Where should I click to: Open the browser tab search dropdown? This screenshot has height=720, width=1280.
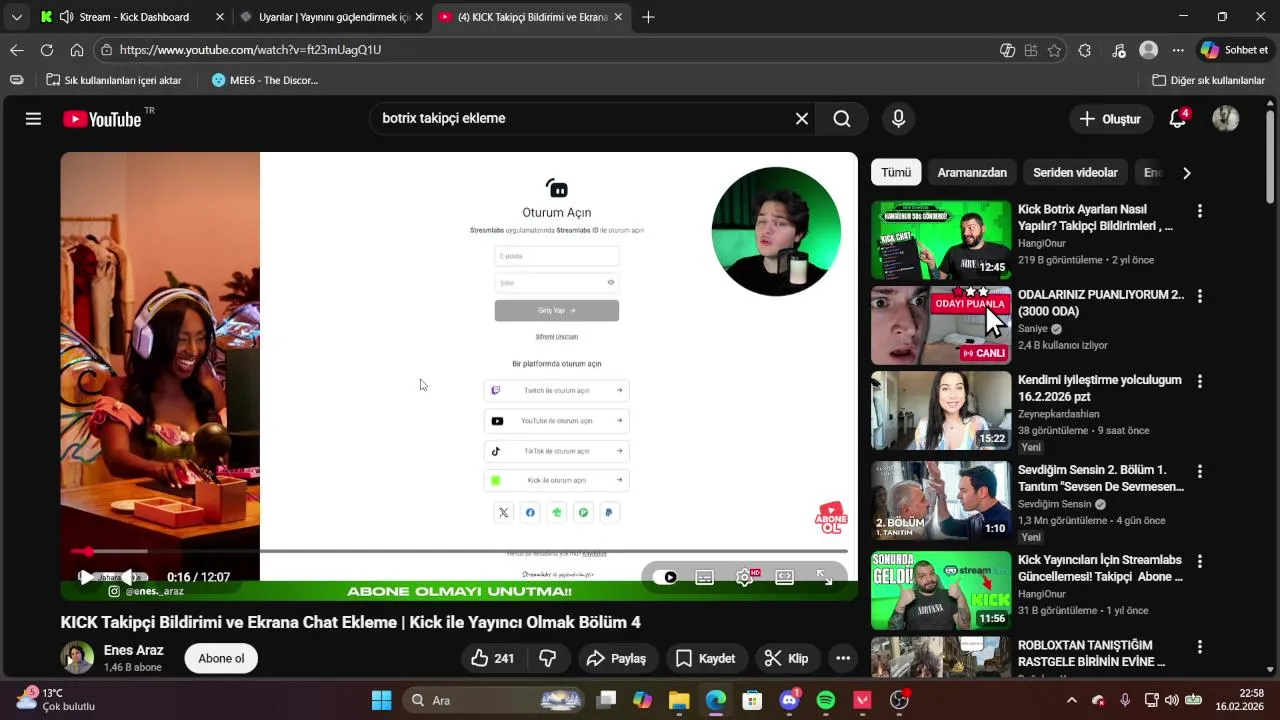pyautogui.click(x=16, y=17)
